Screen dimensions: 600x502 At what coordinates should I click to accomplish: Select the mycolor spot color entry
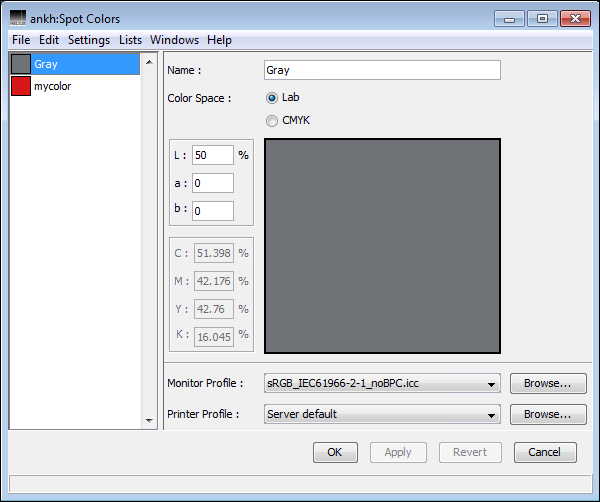(x=75, y=86)
